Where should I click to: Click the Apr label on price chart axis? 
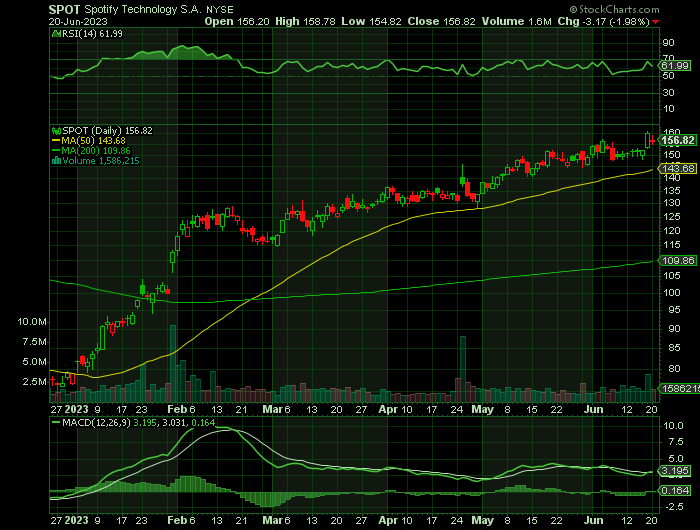click(x=388, y=409)
